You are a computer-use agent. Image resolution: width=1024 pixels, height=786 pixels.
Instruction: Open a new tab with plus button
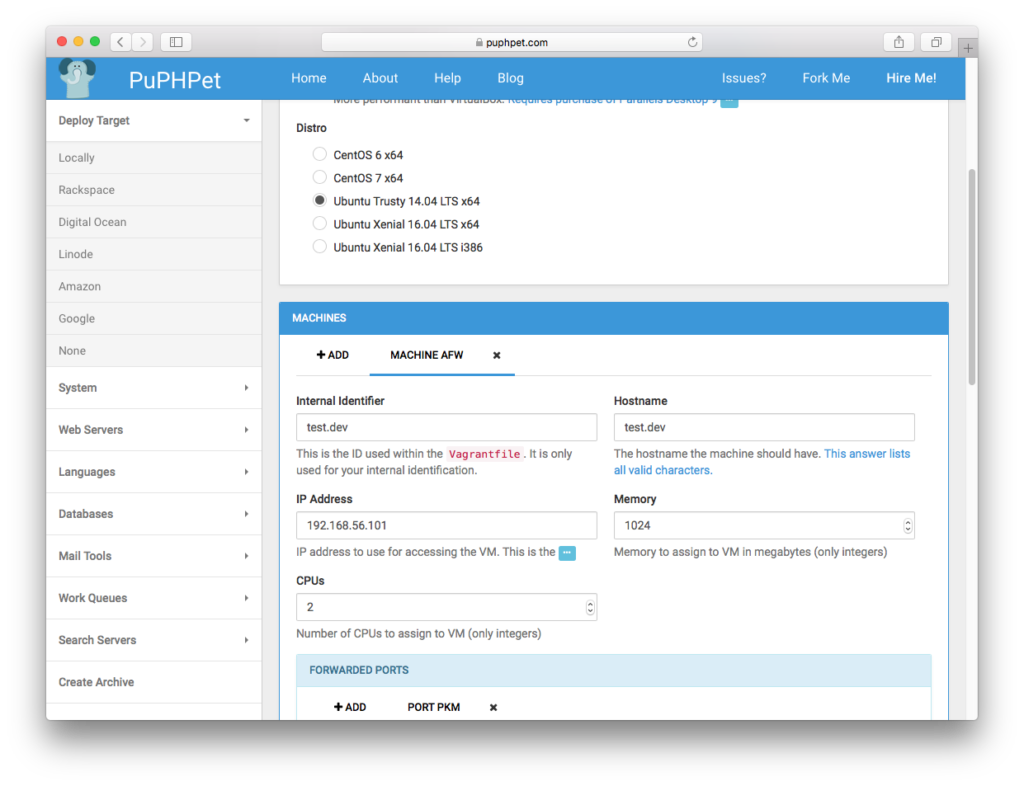point(968,48)
